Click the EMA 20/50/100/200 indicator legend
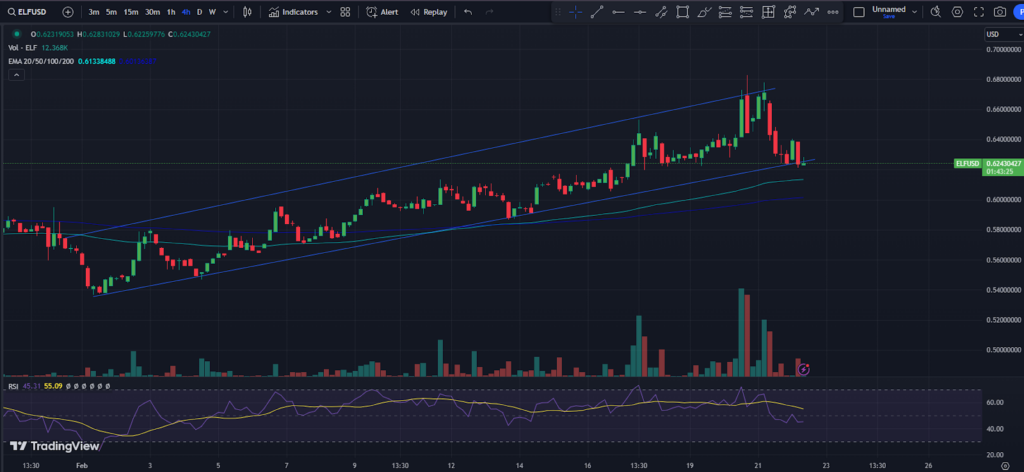Viewport: 1024px width, 472px height. pos(40,61)
